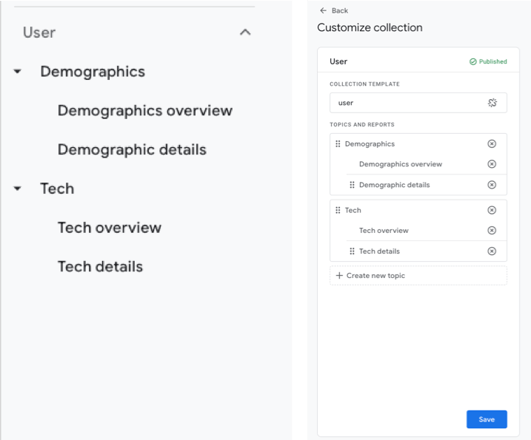Viewport: 531px width, 440px height.
Task: Click the drag handle beside Tech details
Action: [352, 251]
